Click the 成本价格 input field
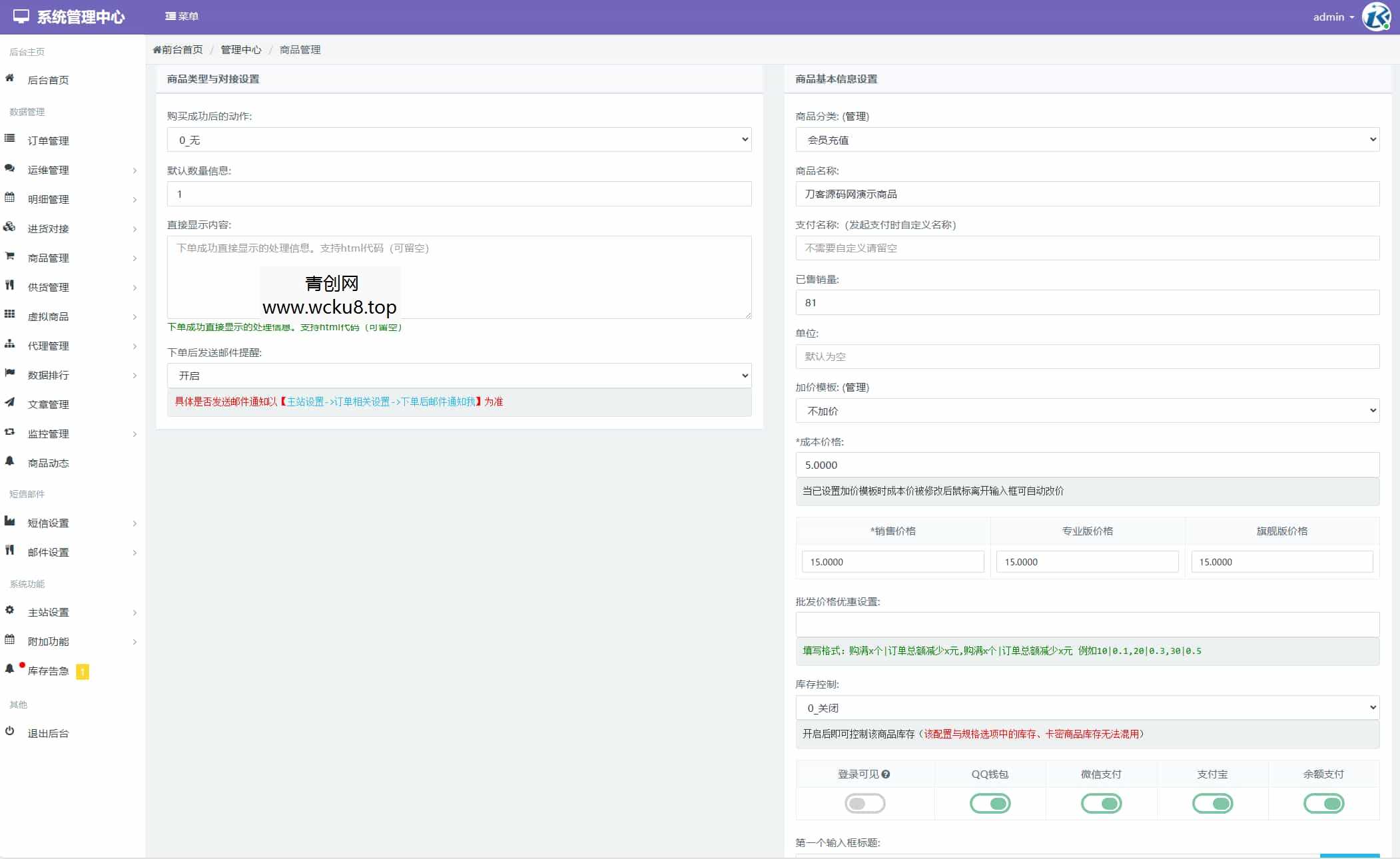 point(1087,465)
